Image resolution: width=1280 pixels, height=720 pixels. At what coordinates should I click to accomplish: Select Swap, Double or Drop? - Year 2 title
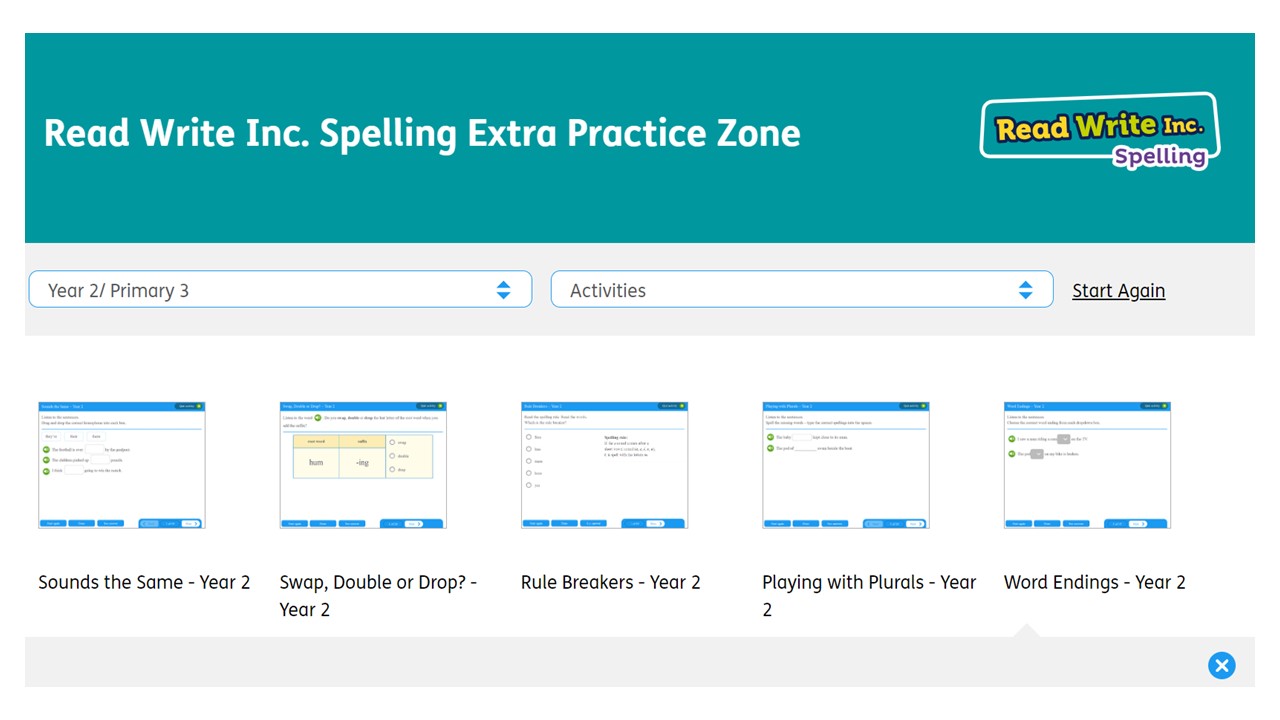[378, 596]
